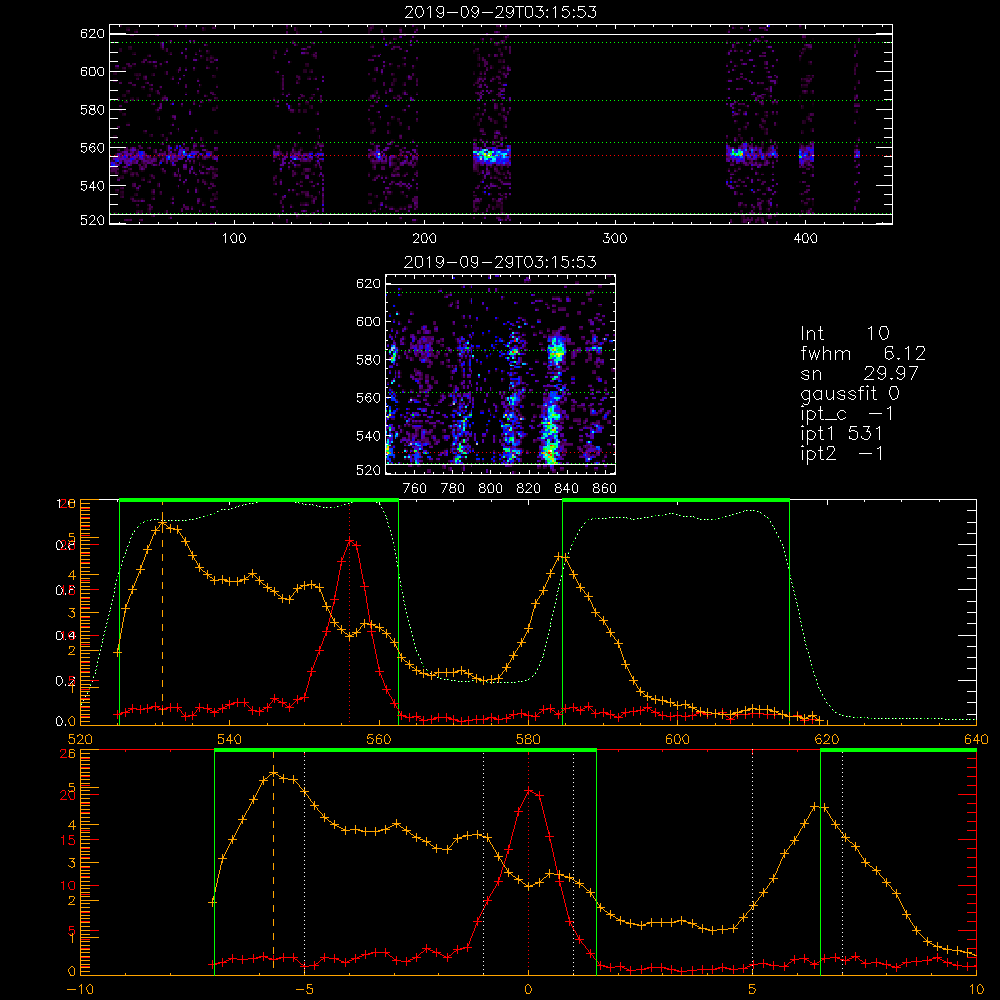Viewport: 1000px width, 1000px height.
Task: Click the red curve peak in the third plot
Action: click(x=350, y=541)
